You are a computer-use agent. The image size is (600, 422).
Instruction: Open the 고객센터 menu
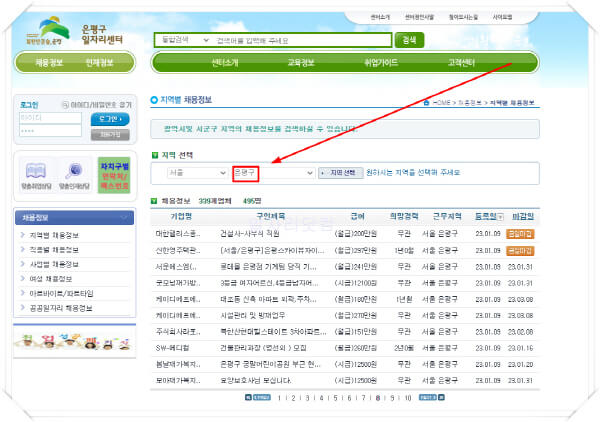coord(461,62)
